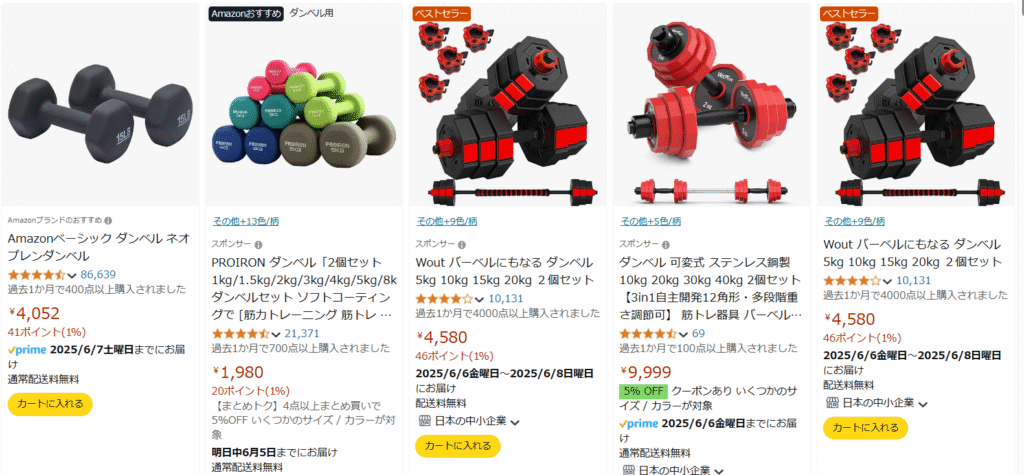The image size is (1024, 475).
Task: Expand rating chevron beside 21,371 reviews
Action: tap(276, 335)
